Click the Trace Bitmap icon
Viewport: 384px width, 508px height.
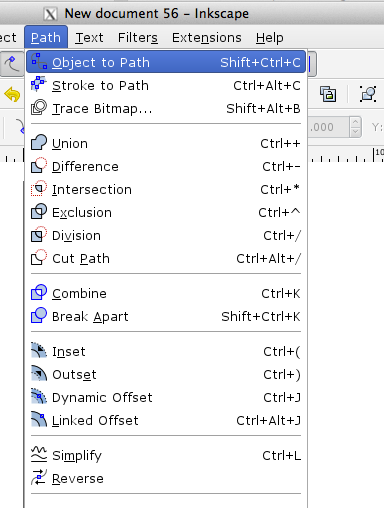[39, 107]
